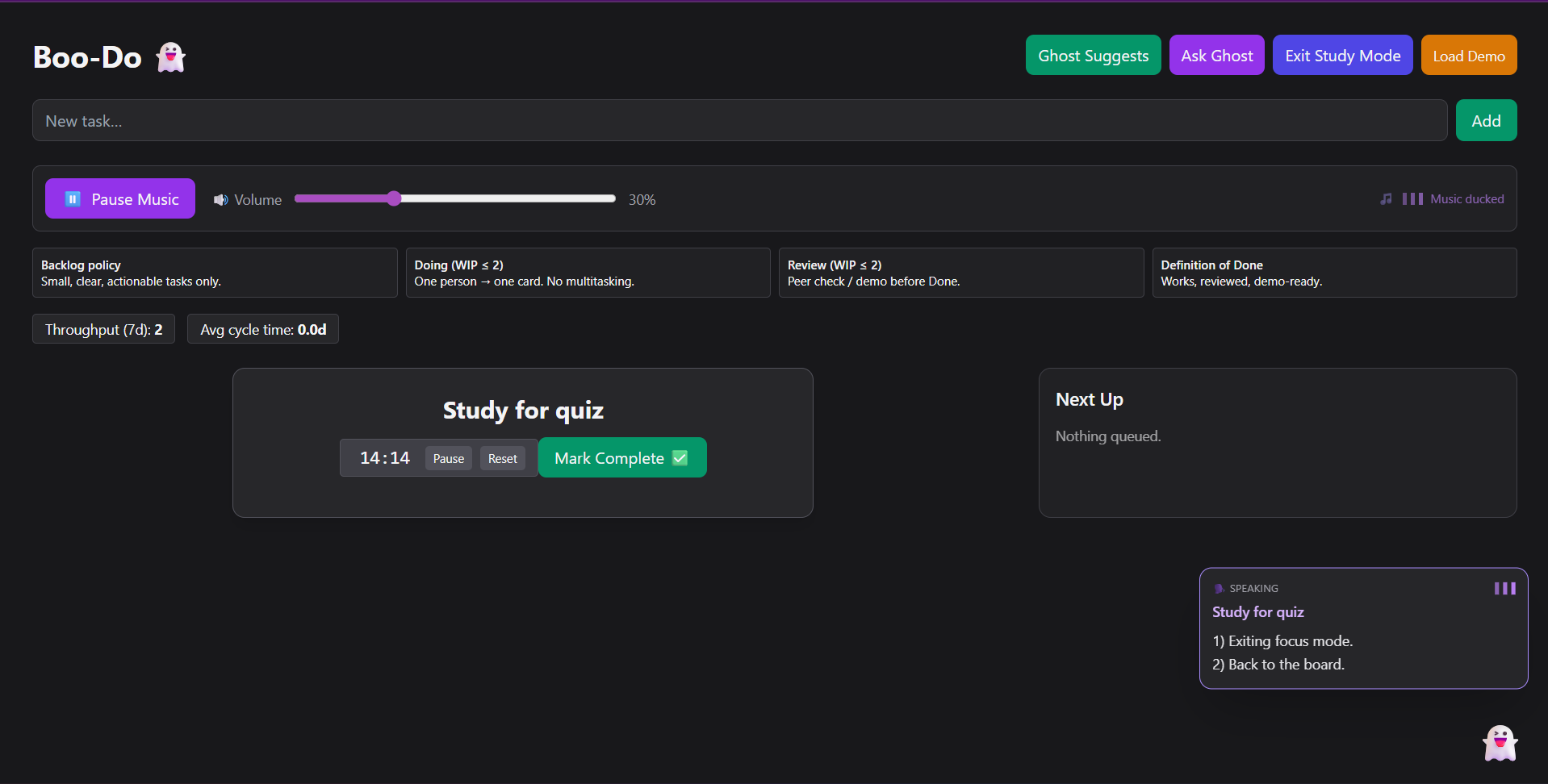The image size is (1548, 784).
Task: Click the small ghost icon beside SPEAKING
Action: click(x=1219, y=589)
